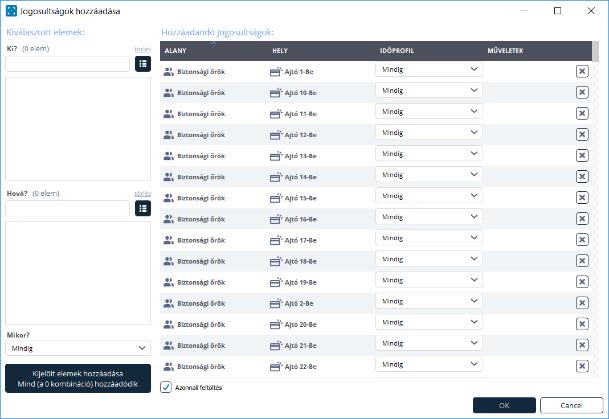Screen dimensions: 609x419
Task: Click inside the empty Hová? selection list
Action: 78,273
